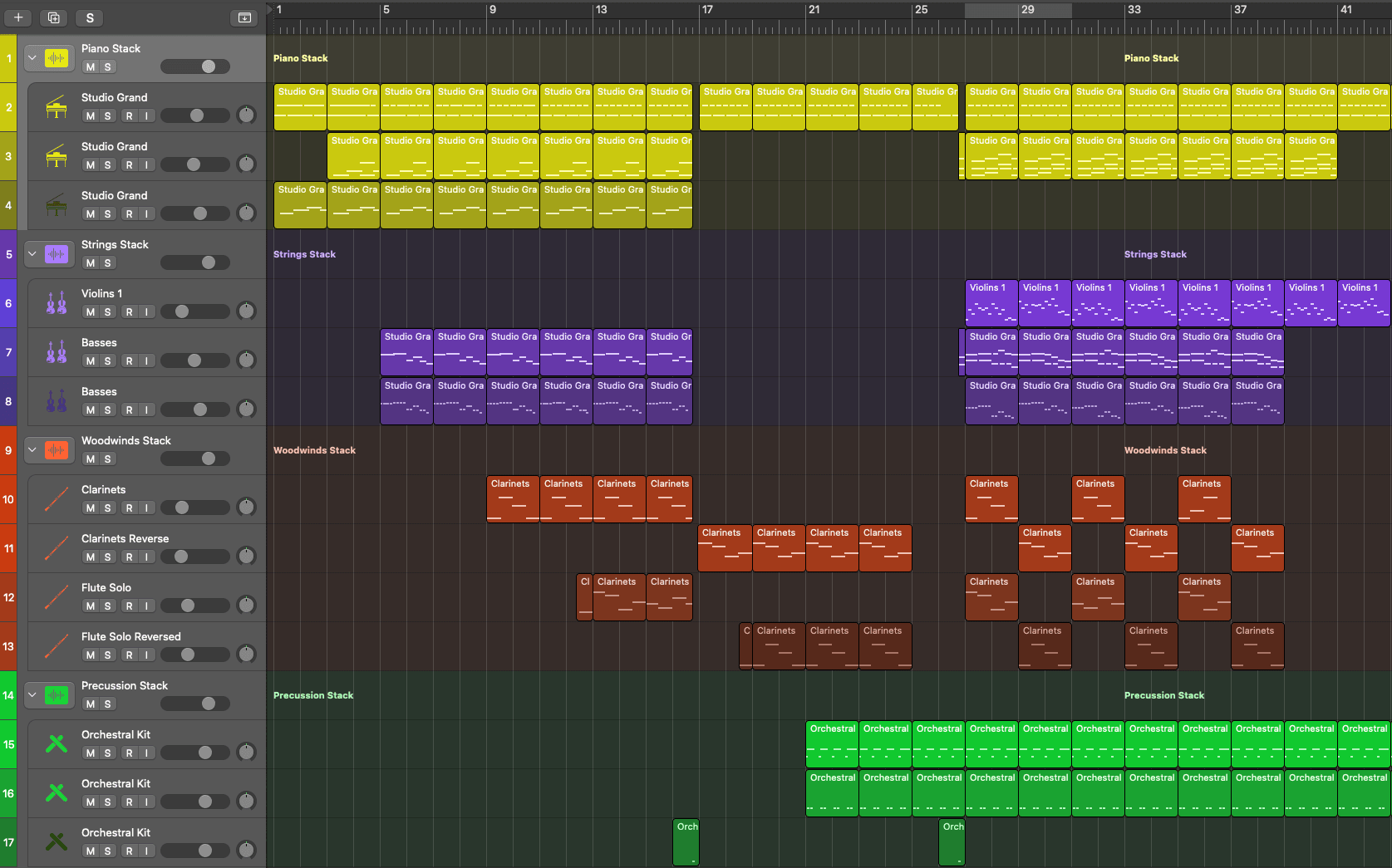This screenshot has width=1392, height=868.
Task: Click the Basses instrument icon on track 7
Action: (57, 352)
